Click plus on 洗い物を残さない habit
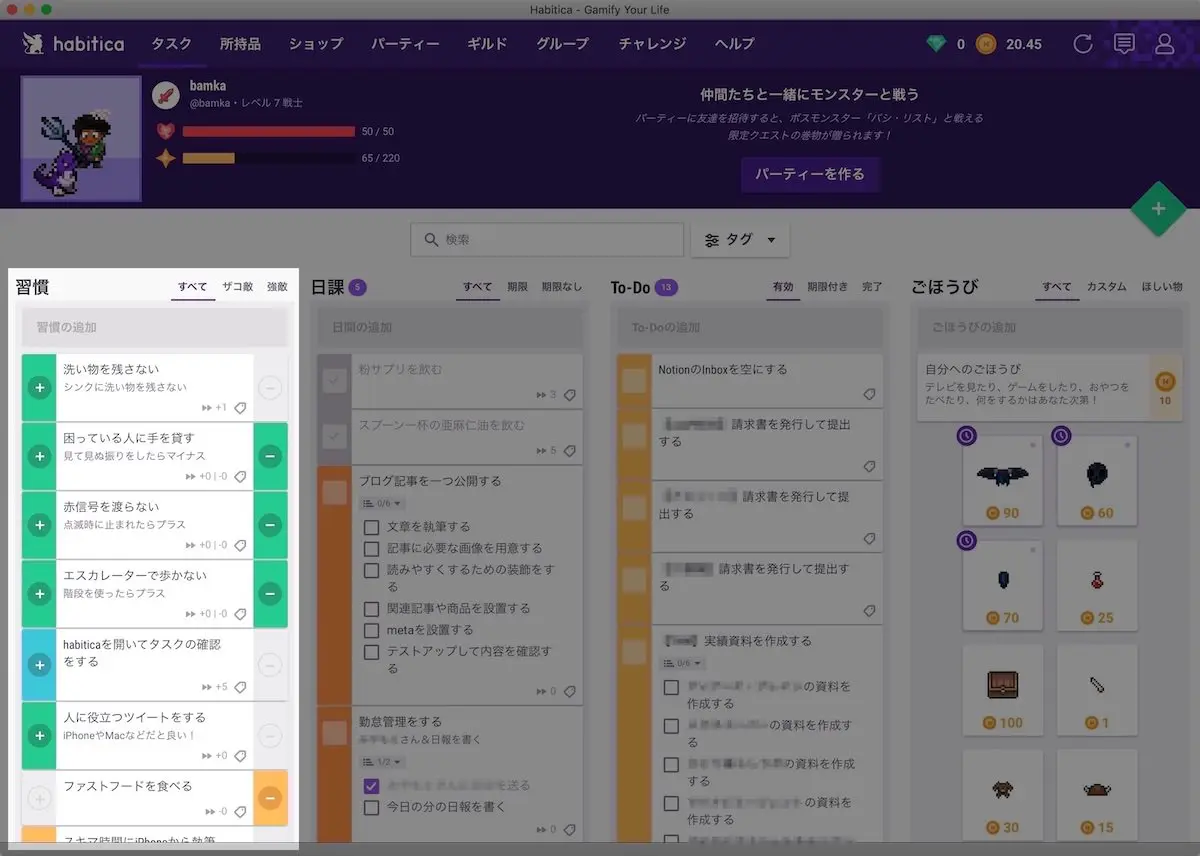Image resolution: width=1200 pixels, height=856 pixels. click(x=39, y=387)
